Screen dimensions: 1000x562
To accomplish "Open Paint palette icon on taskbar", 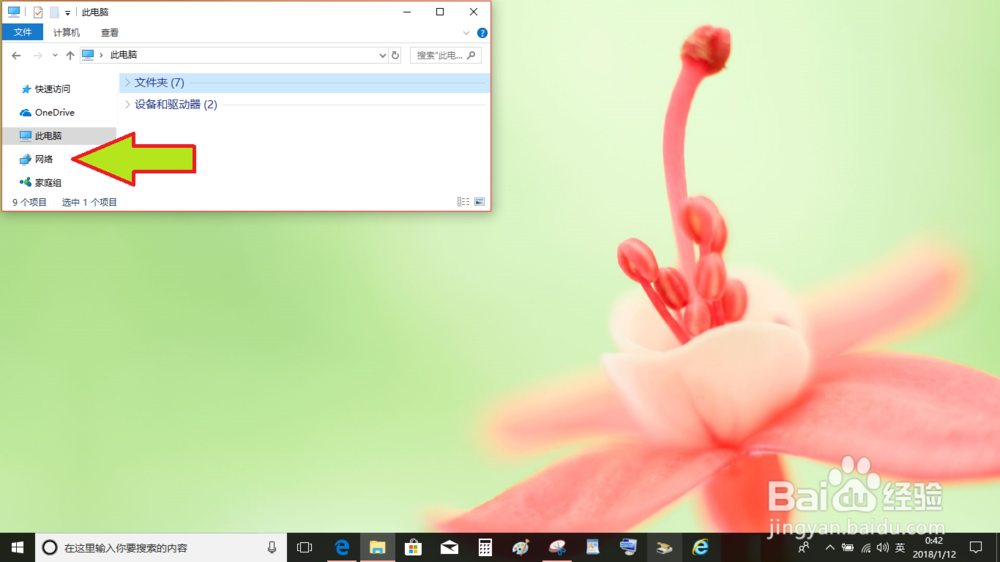I will [x=520, y=547].
